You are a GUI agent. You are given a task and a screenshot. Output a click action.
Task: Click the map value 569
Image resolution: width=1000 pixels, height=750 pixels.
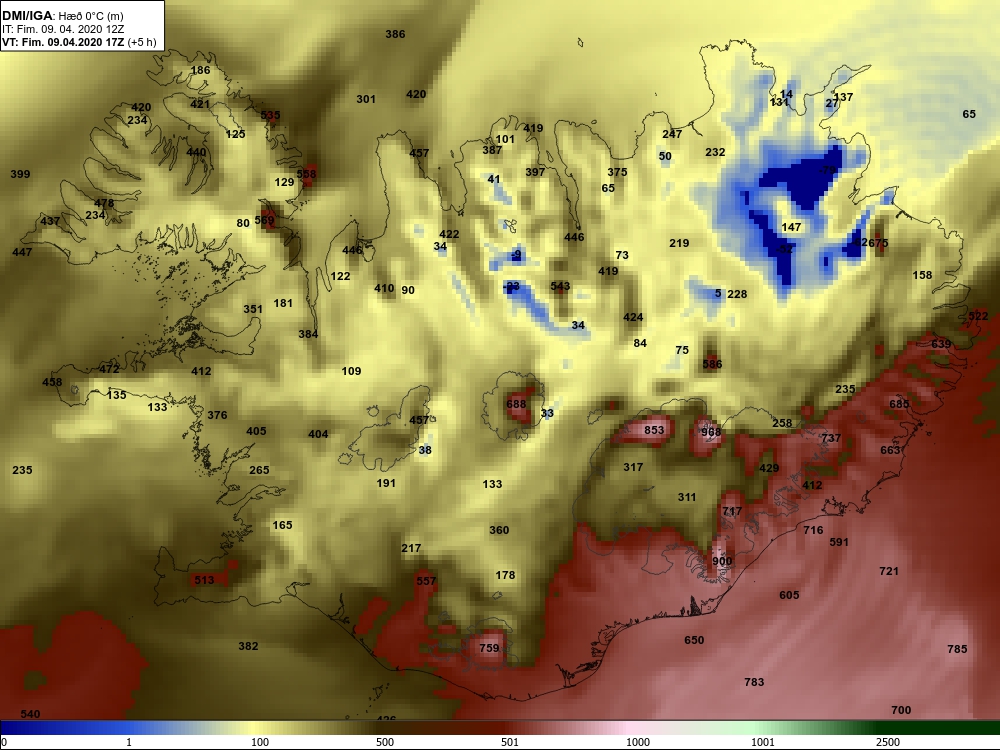pos(264,221)
